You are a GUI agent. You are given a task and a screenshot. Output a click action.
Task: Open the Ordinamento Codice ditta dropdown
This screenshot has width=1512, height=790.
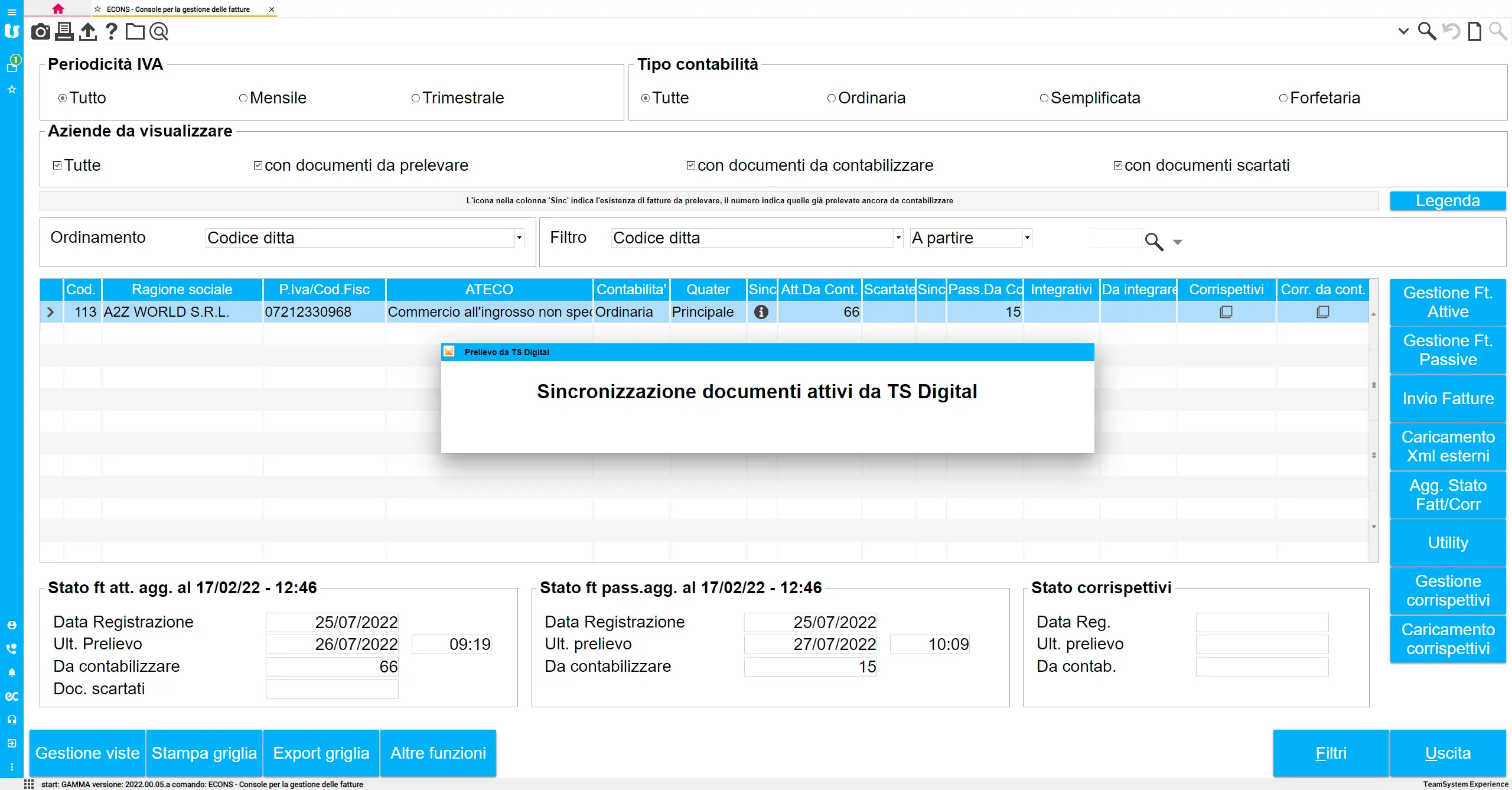519,238
